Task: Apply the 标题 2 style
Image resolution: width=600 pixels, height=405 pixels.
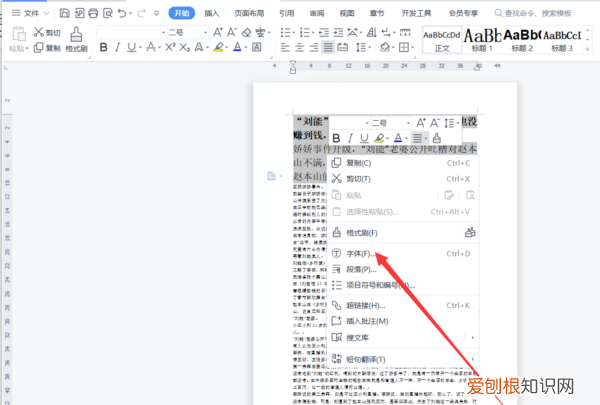Action: tap(522, 40)
